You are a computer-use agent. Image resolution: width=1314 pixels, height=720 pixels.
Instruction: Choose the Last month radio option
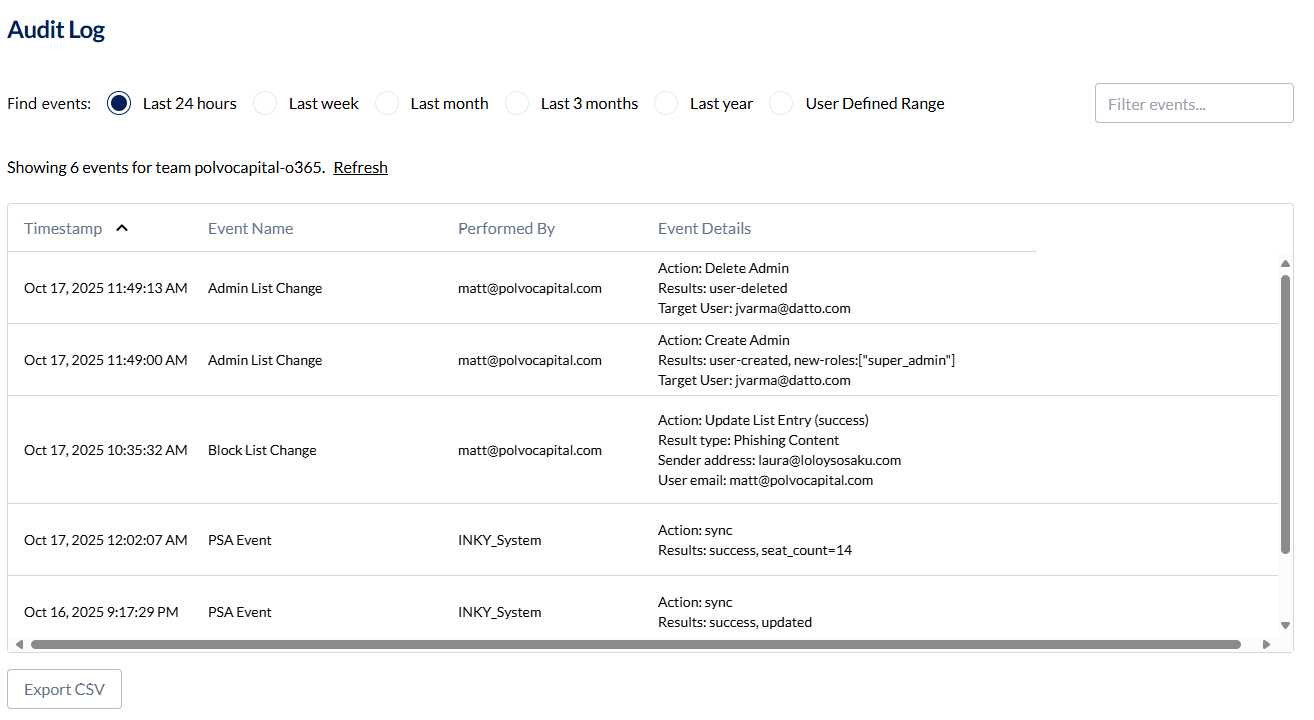click(387, 103)
